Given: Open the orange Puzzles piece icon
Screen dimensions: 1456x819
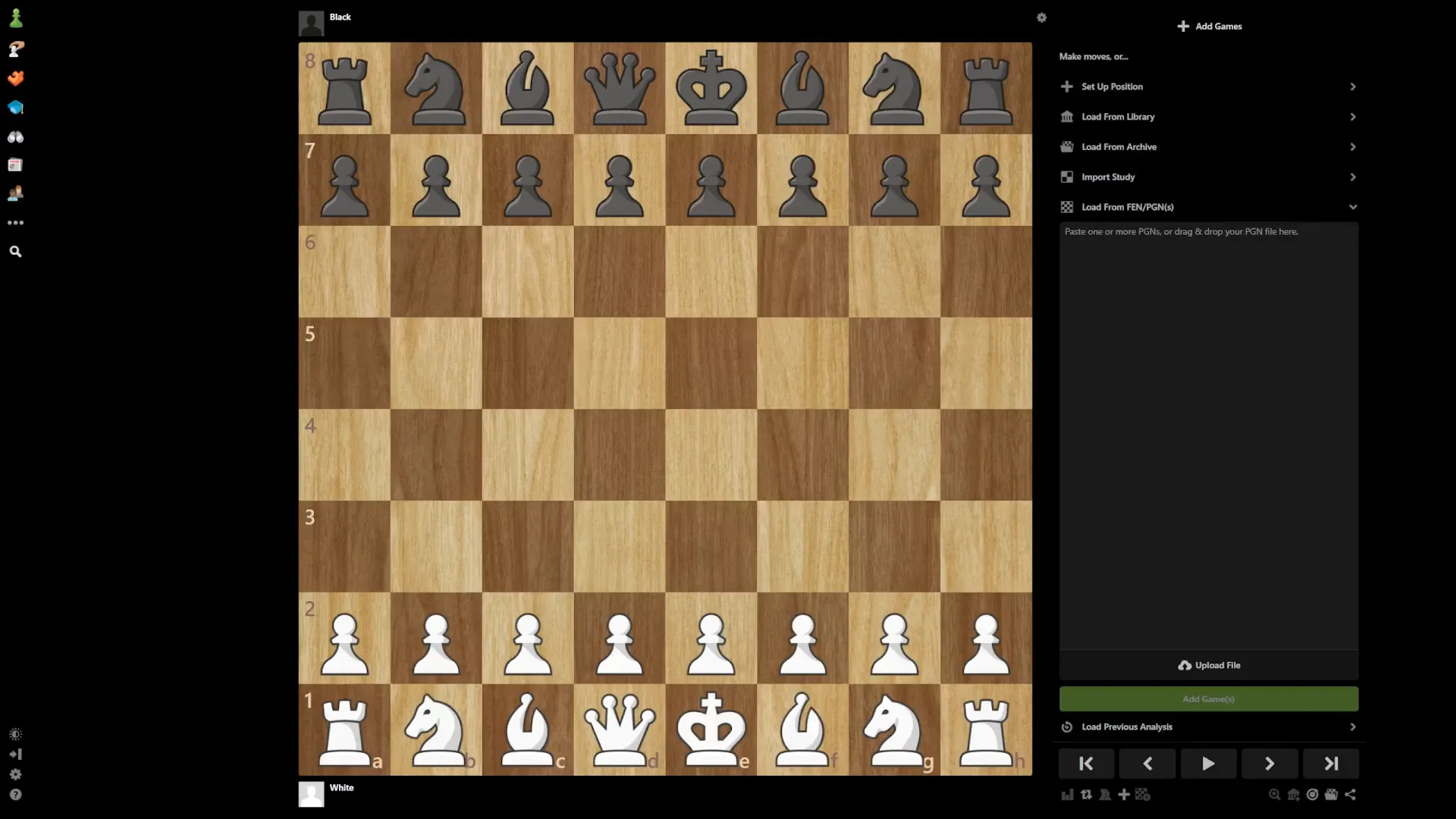Looking at the screenshot, I should click(15, 78).
